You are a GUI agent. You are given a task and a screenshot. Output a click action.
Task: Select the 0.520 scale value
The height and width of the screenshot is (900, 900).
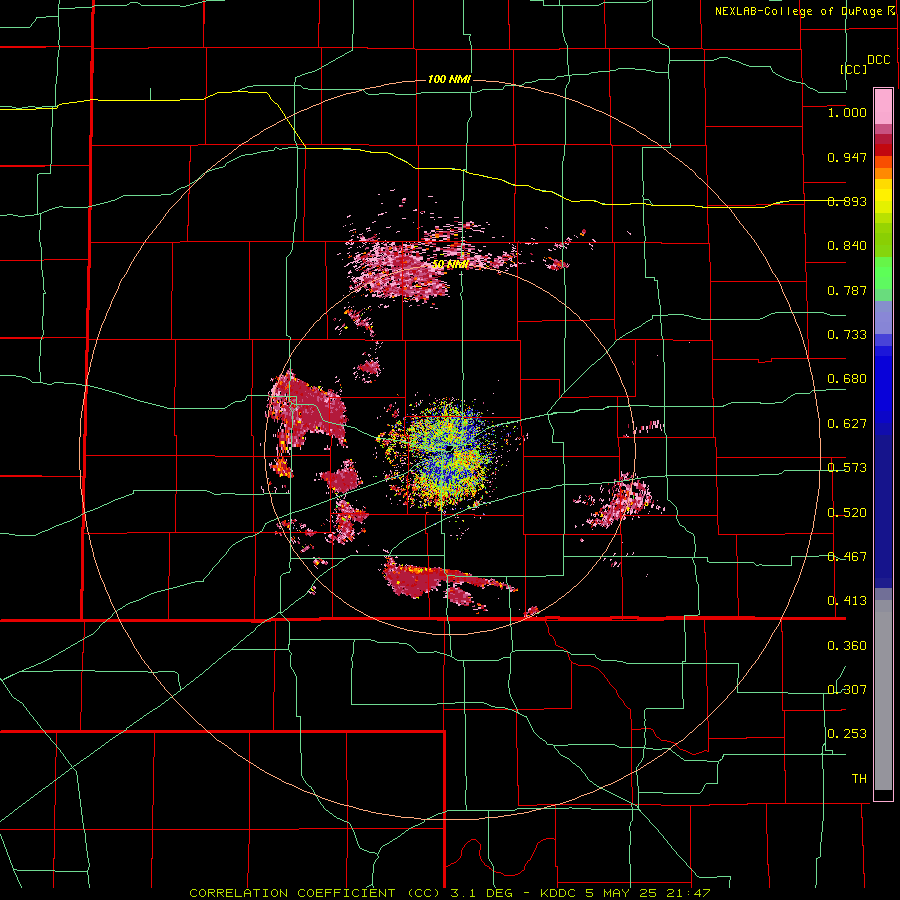(x=847, y=513)
